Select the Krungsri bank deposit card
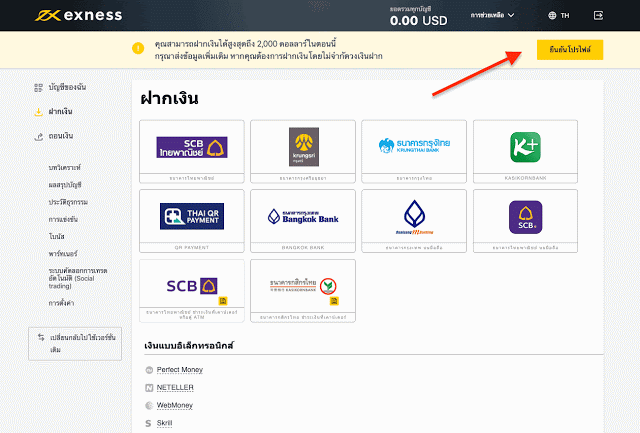Screen dimensions: 640x433 303,151
